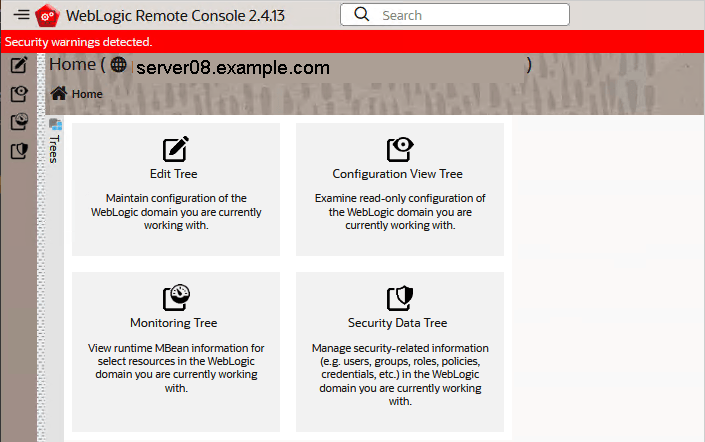
Task: Open the vertical Trees tab
Action: click(54, 149)
